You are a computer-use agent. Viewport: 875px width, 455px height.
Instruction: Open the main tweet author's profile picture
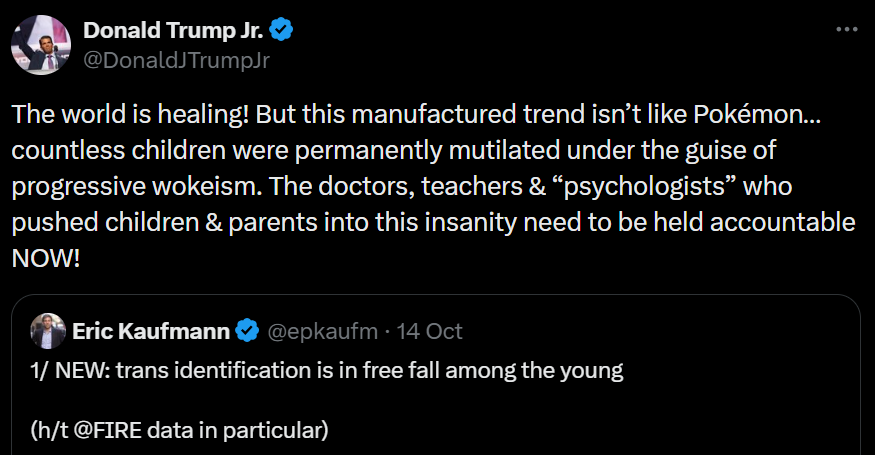(40, 45)
